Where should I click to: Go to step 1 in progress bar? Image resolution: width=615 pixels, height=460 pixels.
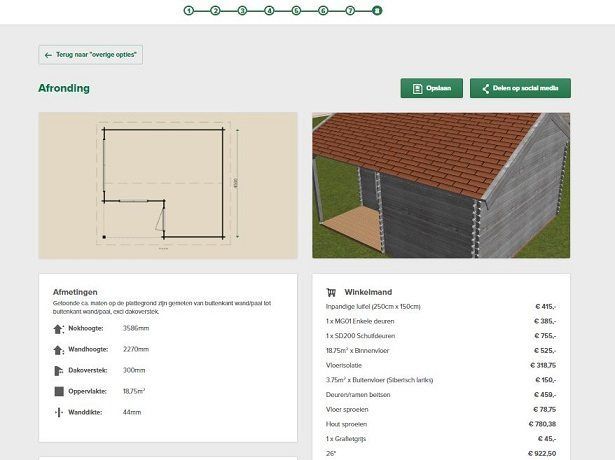coord(188,10)
